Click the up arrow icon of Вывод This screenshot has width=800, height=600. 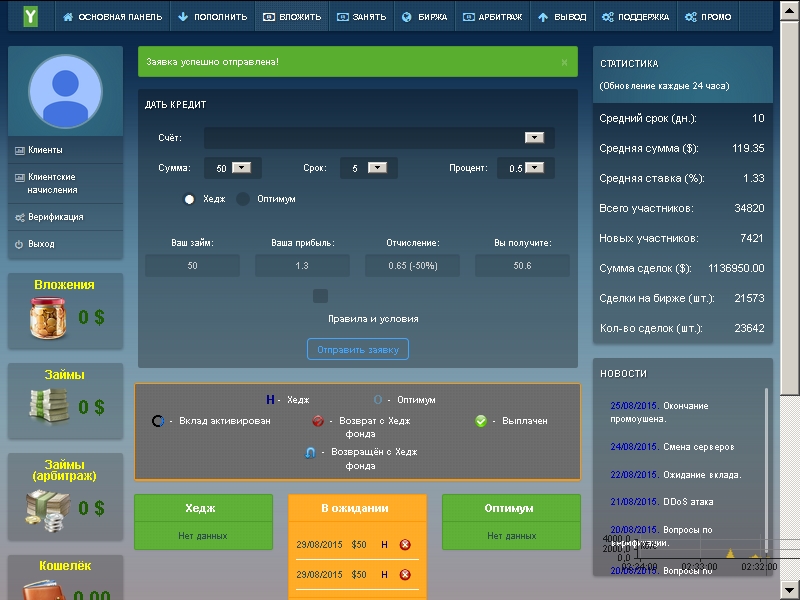tap(543, 17)
